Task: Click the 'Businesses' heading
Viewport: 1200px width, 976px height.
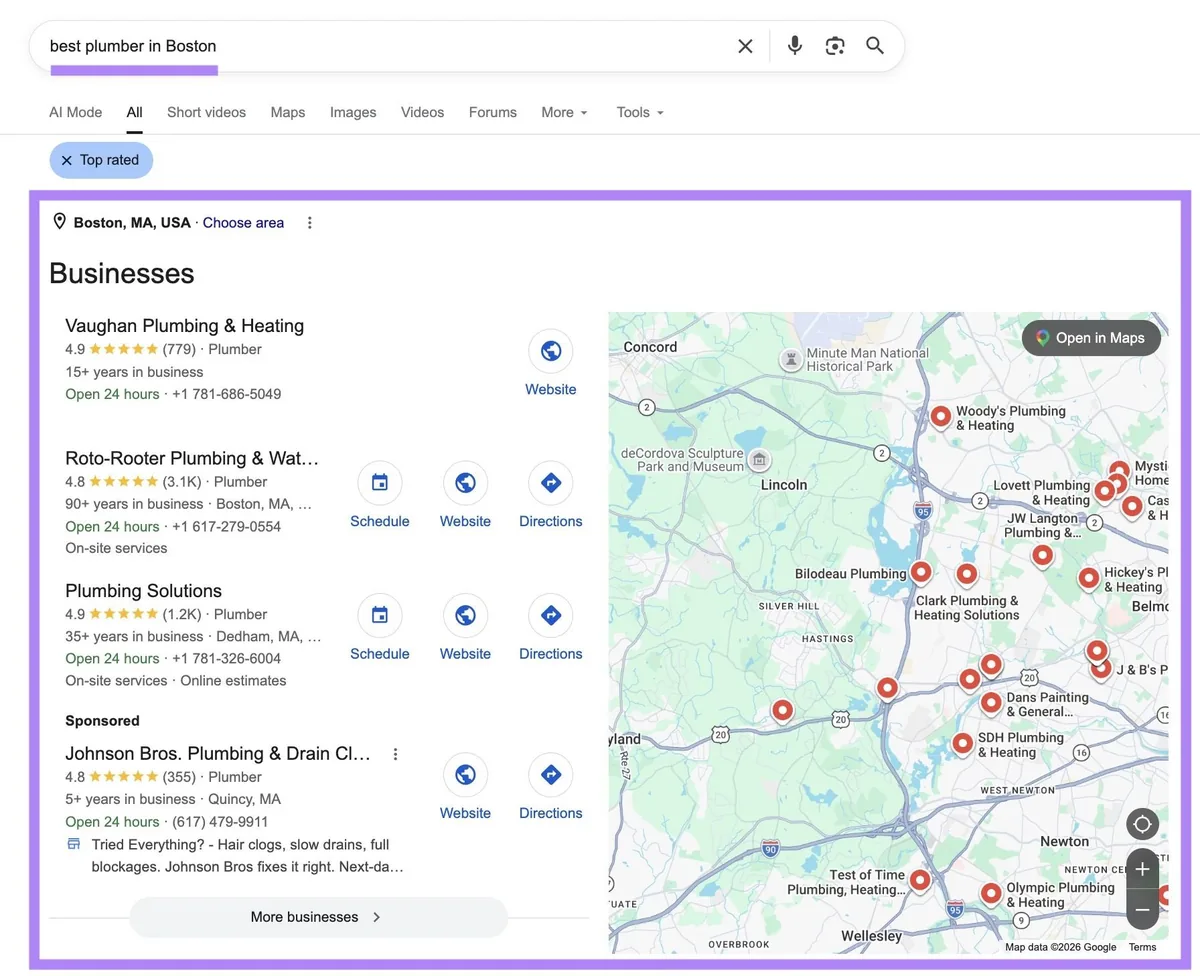Action: click(122, 273)
